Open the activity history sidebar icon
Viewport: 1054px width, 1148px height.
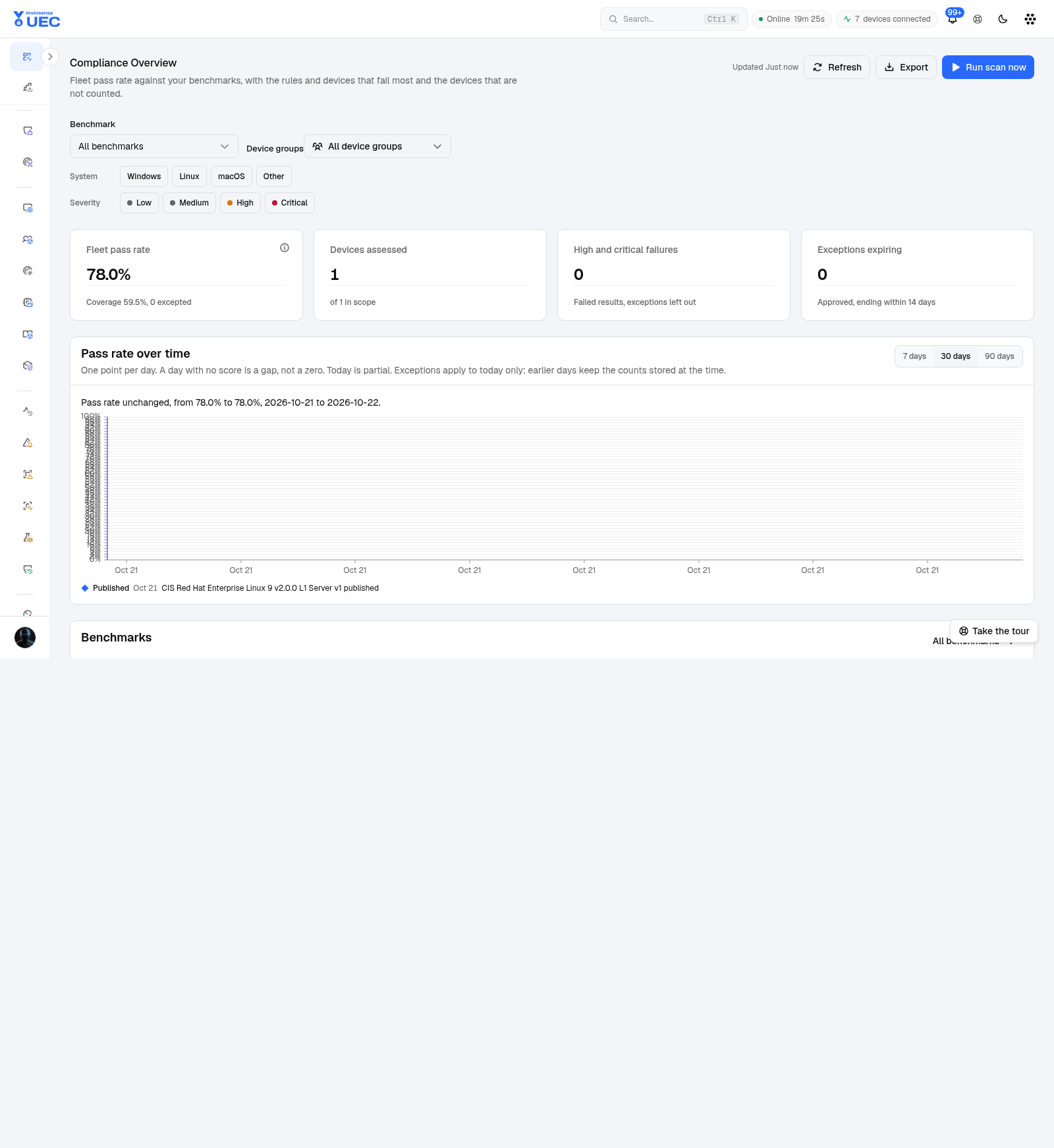[28, 411]
